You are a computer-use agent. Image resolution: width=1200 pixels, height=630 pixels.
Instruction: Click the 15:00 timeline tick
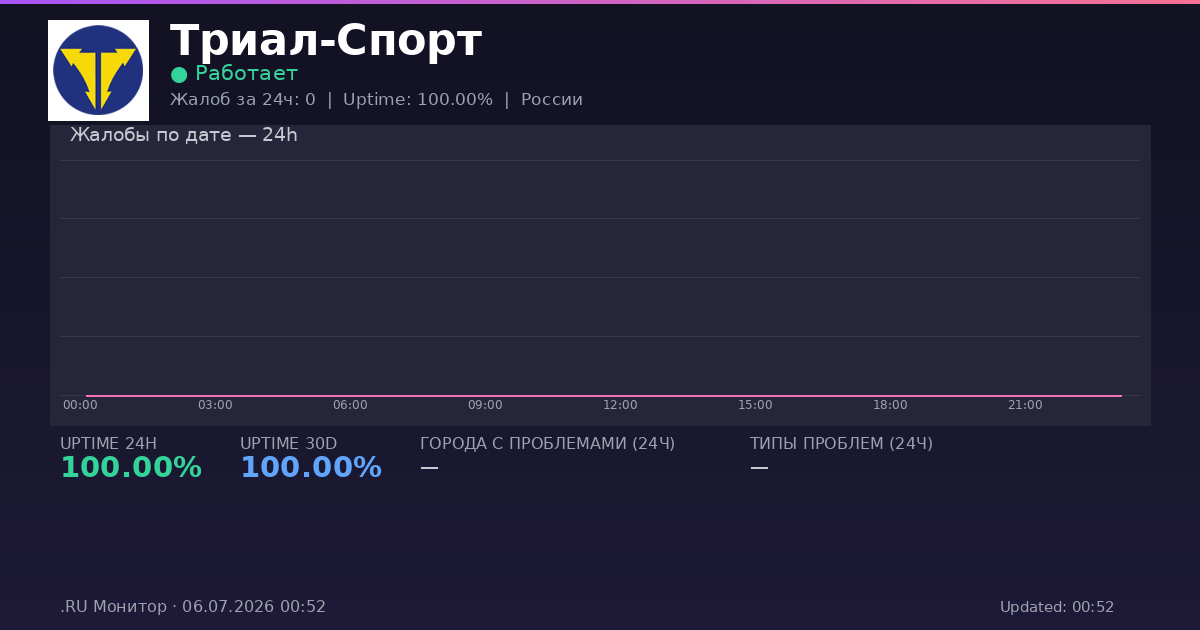point(755,405)
